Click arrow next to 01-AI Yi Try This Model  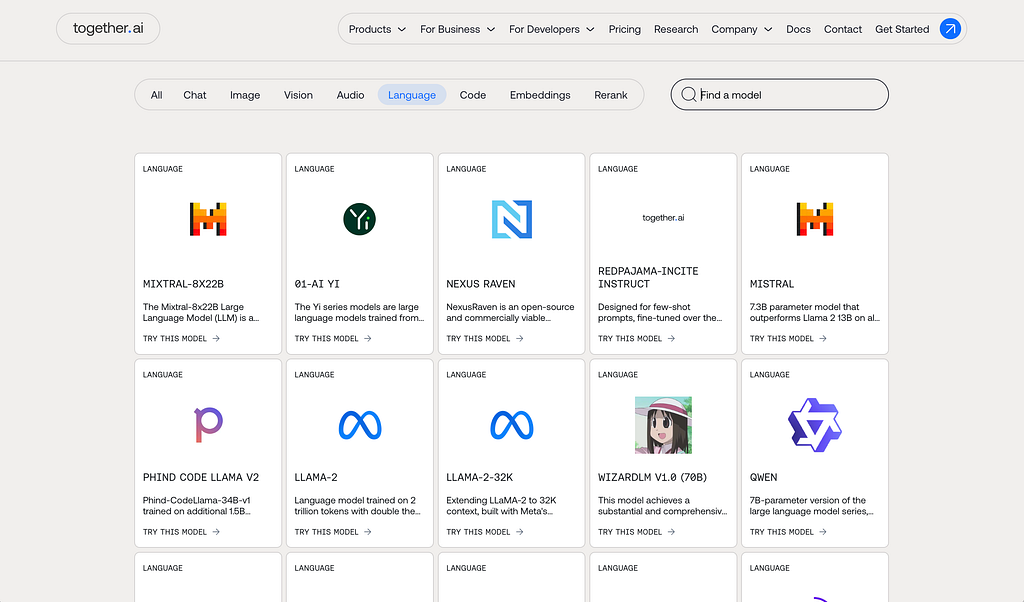tap(368, 338)
